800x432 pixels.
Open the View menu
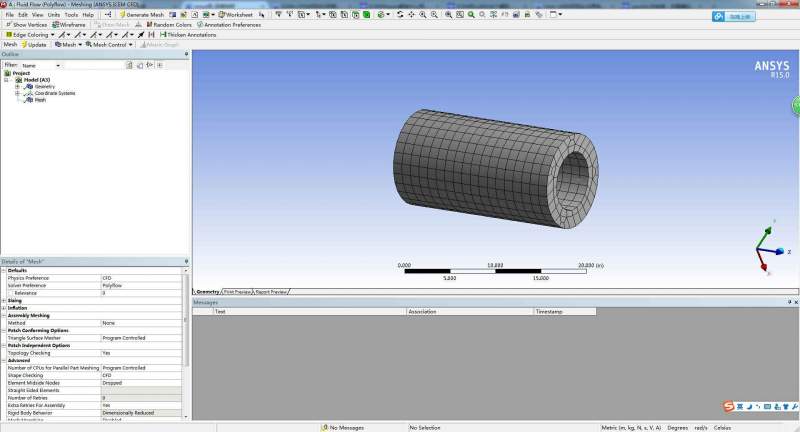click(38, 15)
